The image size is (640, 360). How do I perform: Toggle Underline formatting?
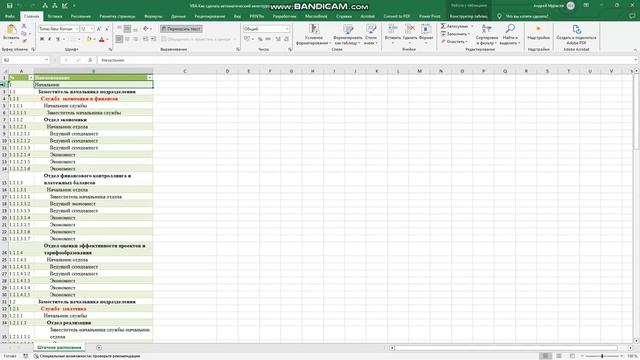pos(58,39)
